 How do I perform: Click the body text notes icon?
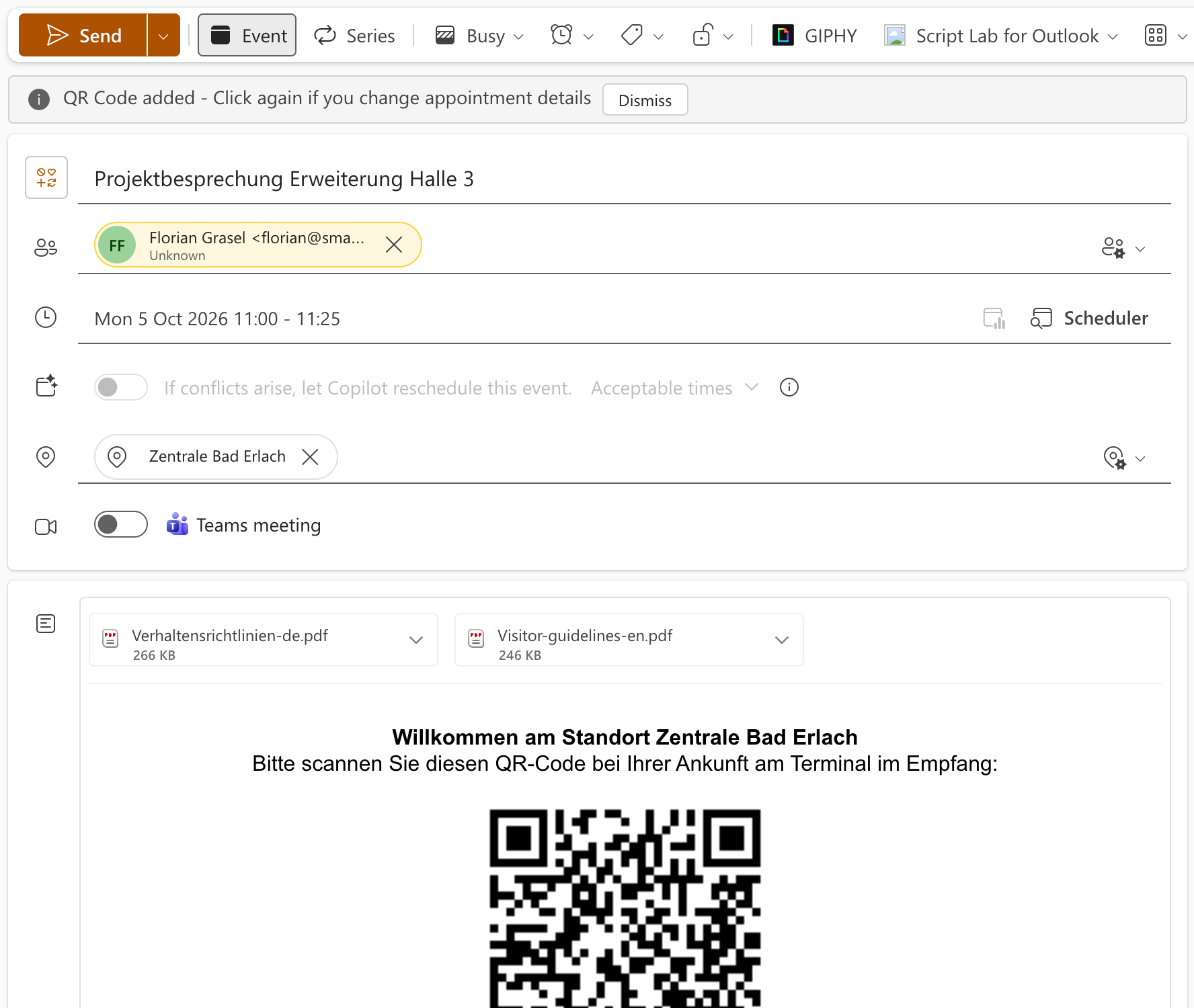coord(46,624)
